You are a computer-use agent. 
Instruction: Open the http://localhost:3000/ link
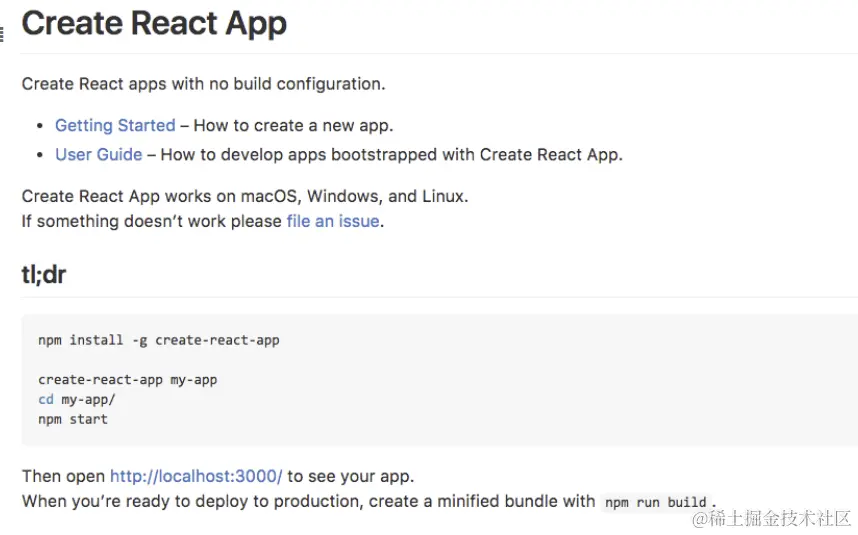pyautogui.click(x=196, y=476)
